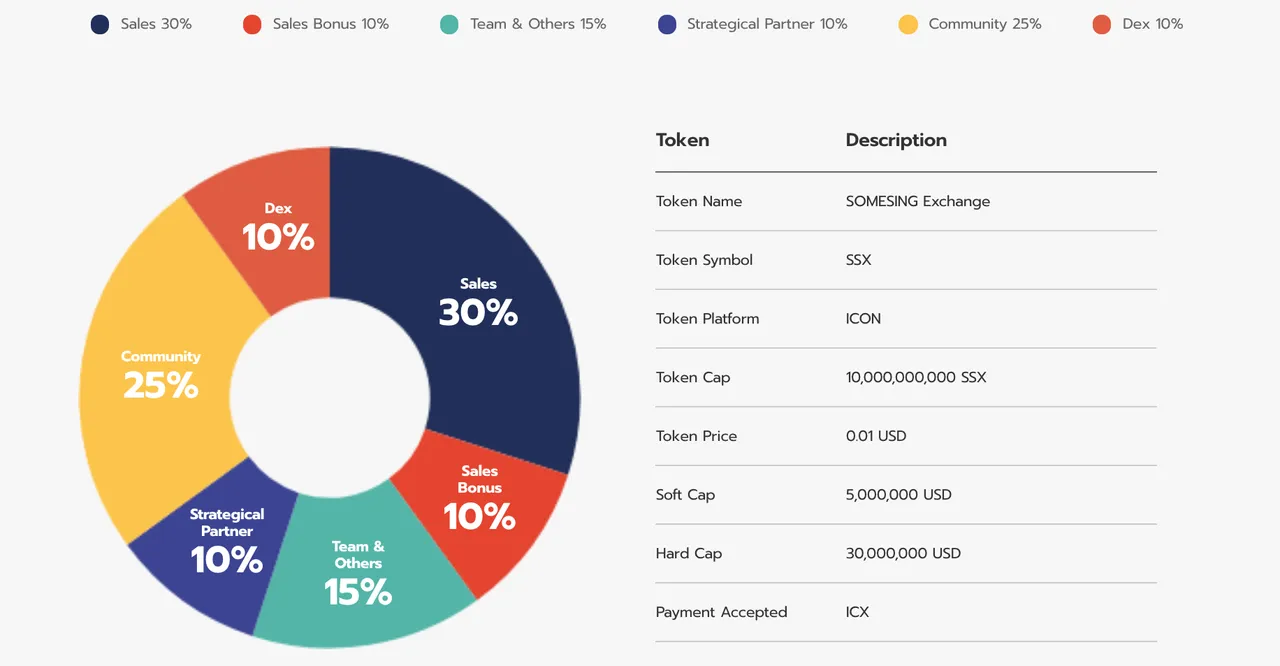Click the 'SSX' token symbol value
The image size is (1280, 666).
click(x=858, y=260)
